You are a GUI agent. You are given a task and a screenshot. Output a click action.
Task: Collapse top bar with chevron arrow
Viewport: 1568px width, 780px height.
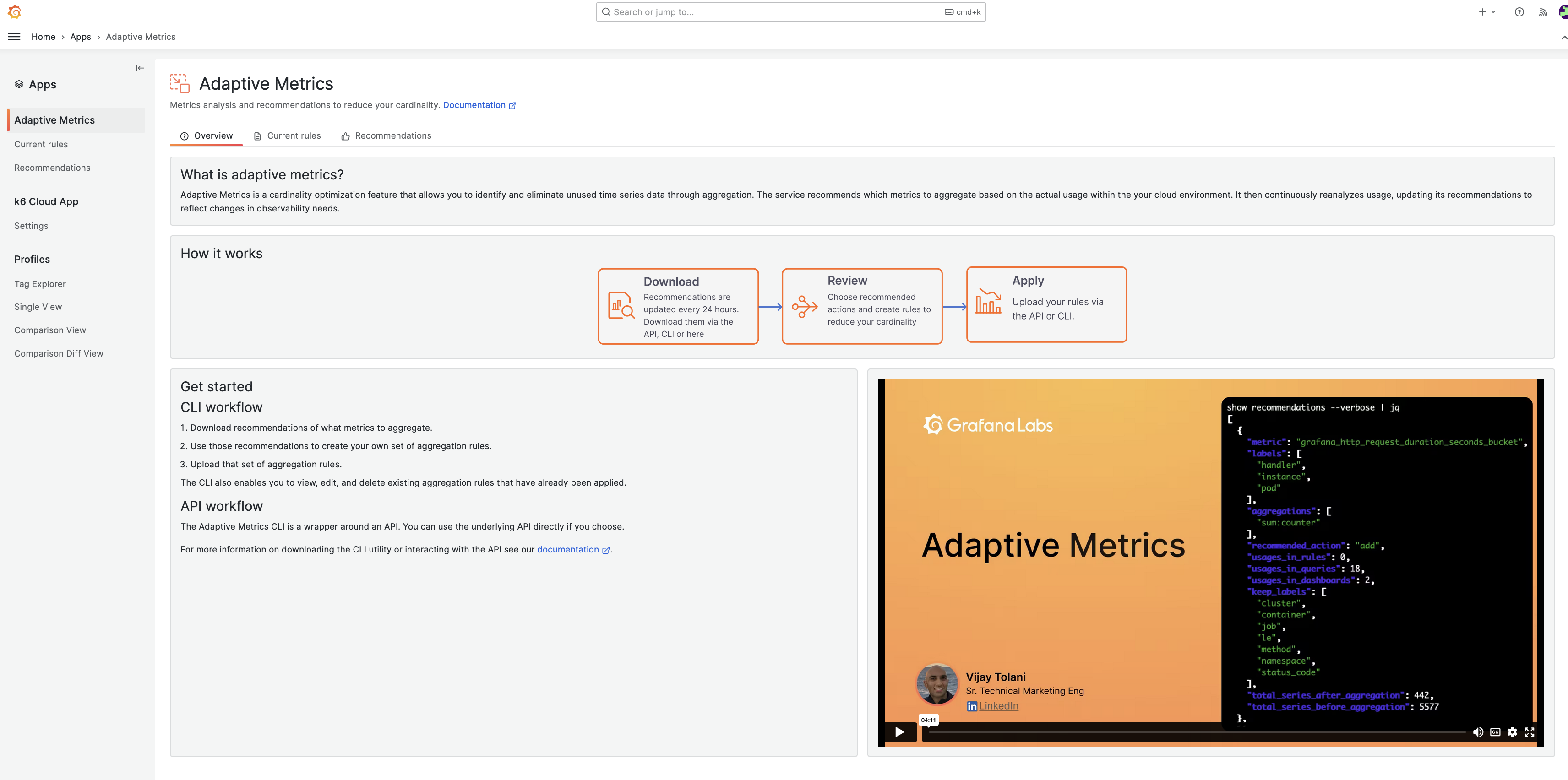tap(1563, 37)
